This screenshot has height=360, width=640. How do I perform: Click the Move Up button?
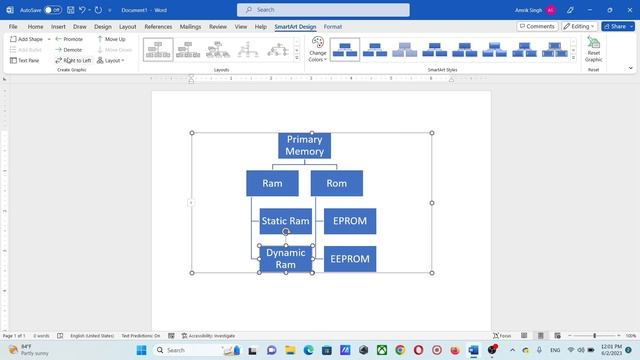point(111,39)
